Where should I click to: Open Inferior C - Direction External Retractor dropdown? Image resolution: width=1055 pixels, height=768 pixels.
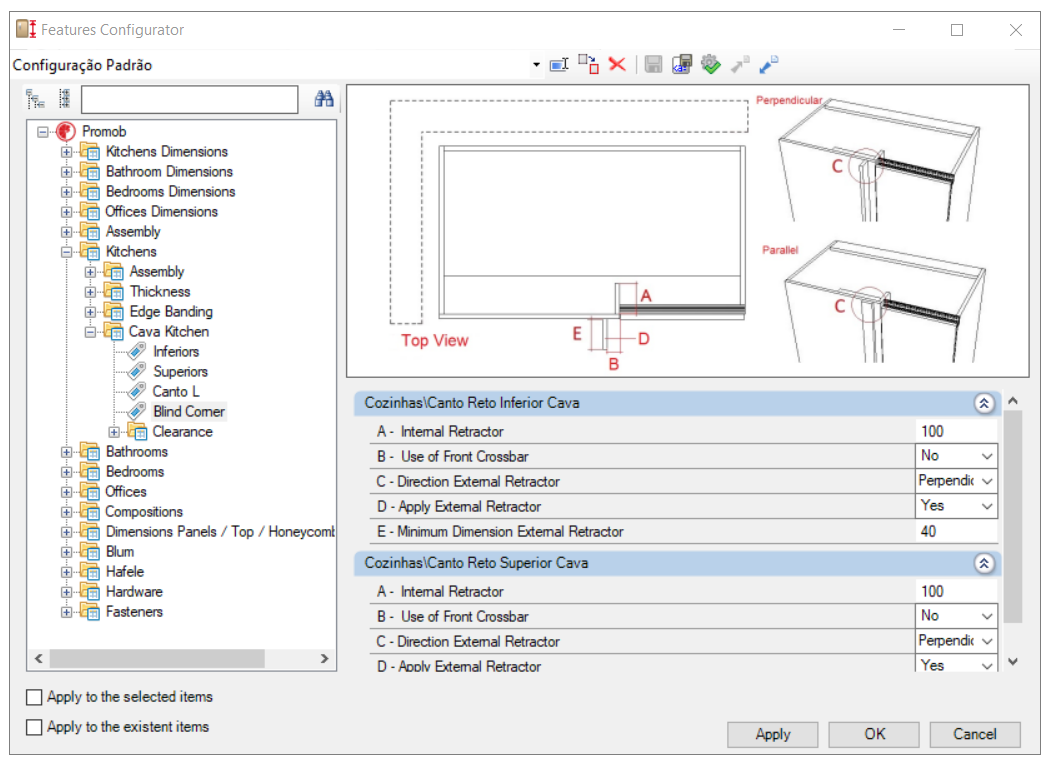(x=986, y=481)
